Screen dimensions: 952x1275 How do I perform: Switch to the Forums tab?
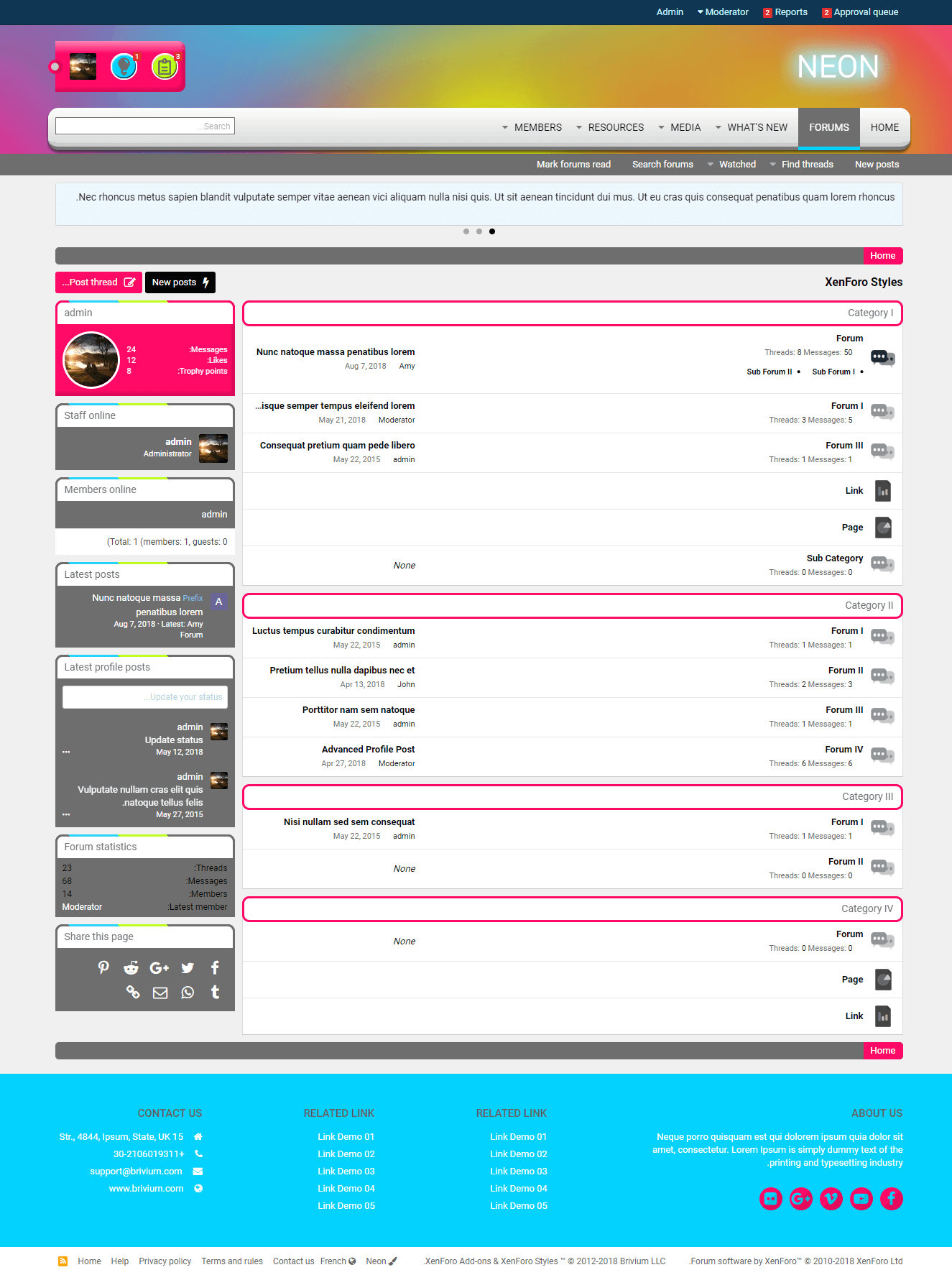point(828,127)
